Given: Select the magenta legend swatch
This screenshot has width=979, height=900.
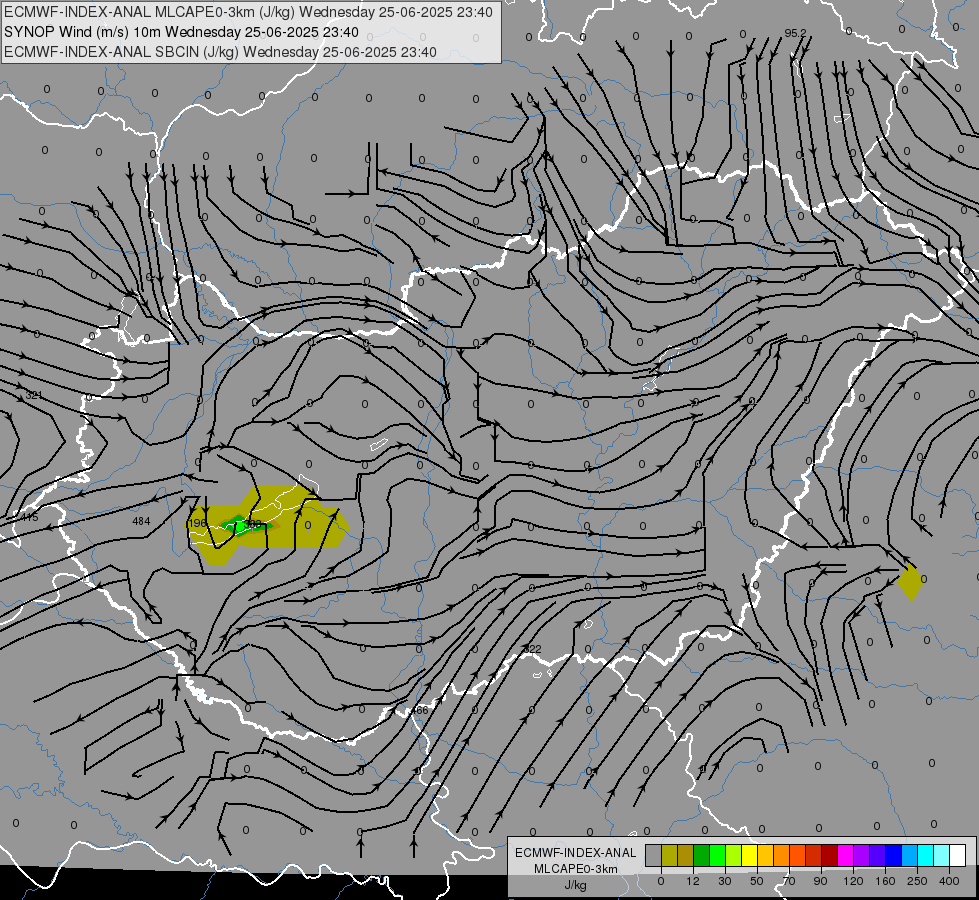Looking at the screenshot, I should (x=845, y=855).
